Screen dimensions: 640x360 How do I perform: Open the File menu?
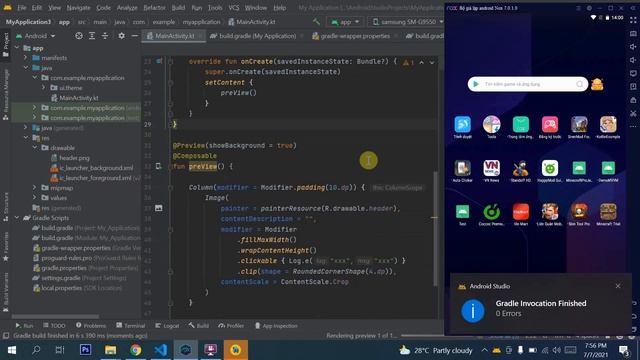tap(22, 8)
